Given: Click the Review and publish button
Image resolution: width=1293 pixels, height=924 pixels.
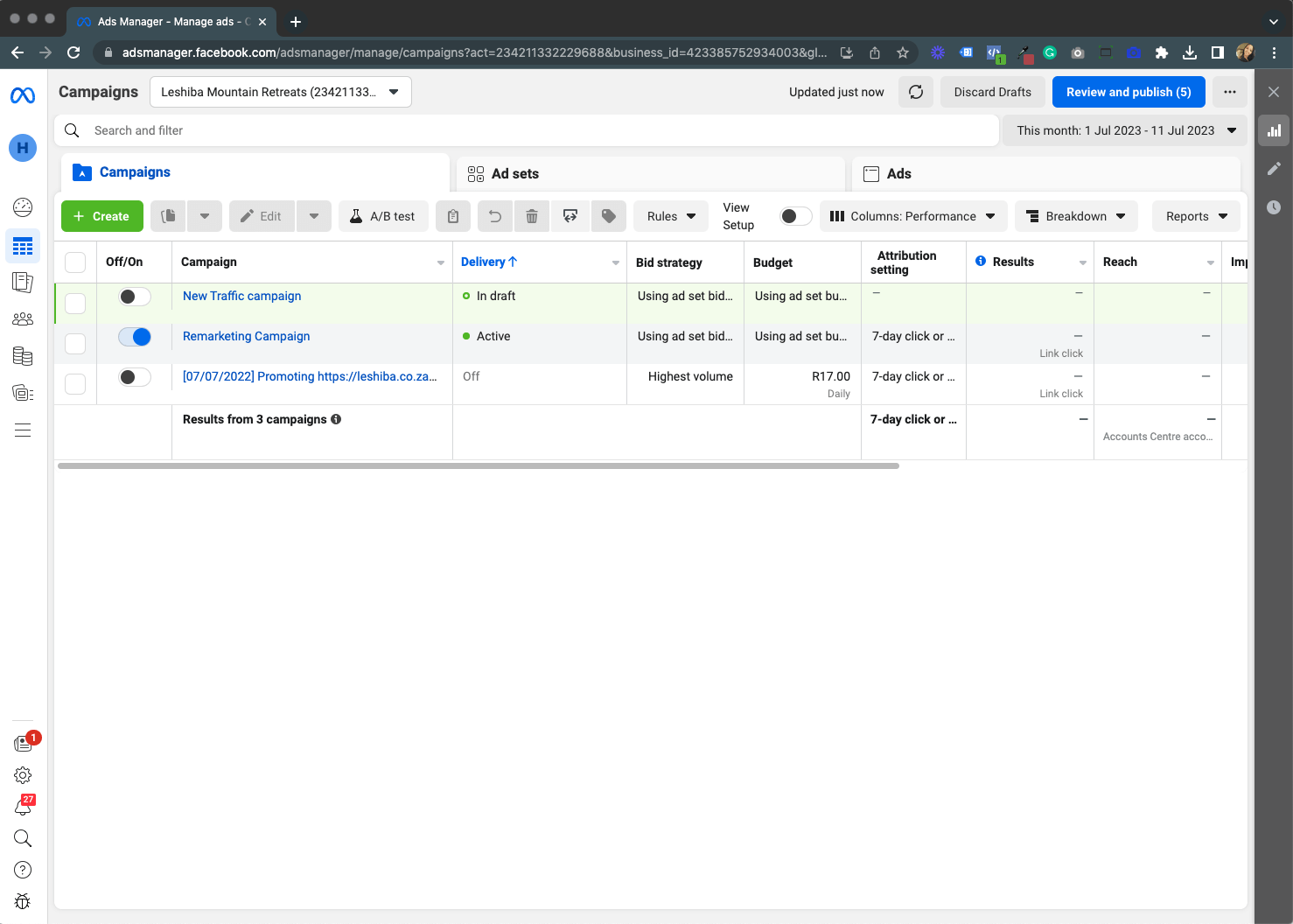Looking at the screenshot, I should click(1128, 92).
